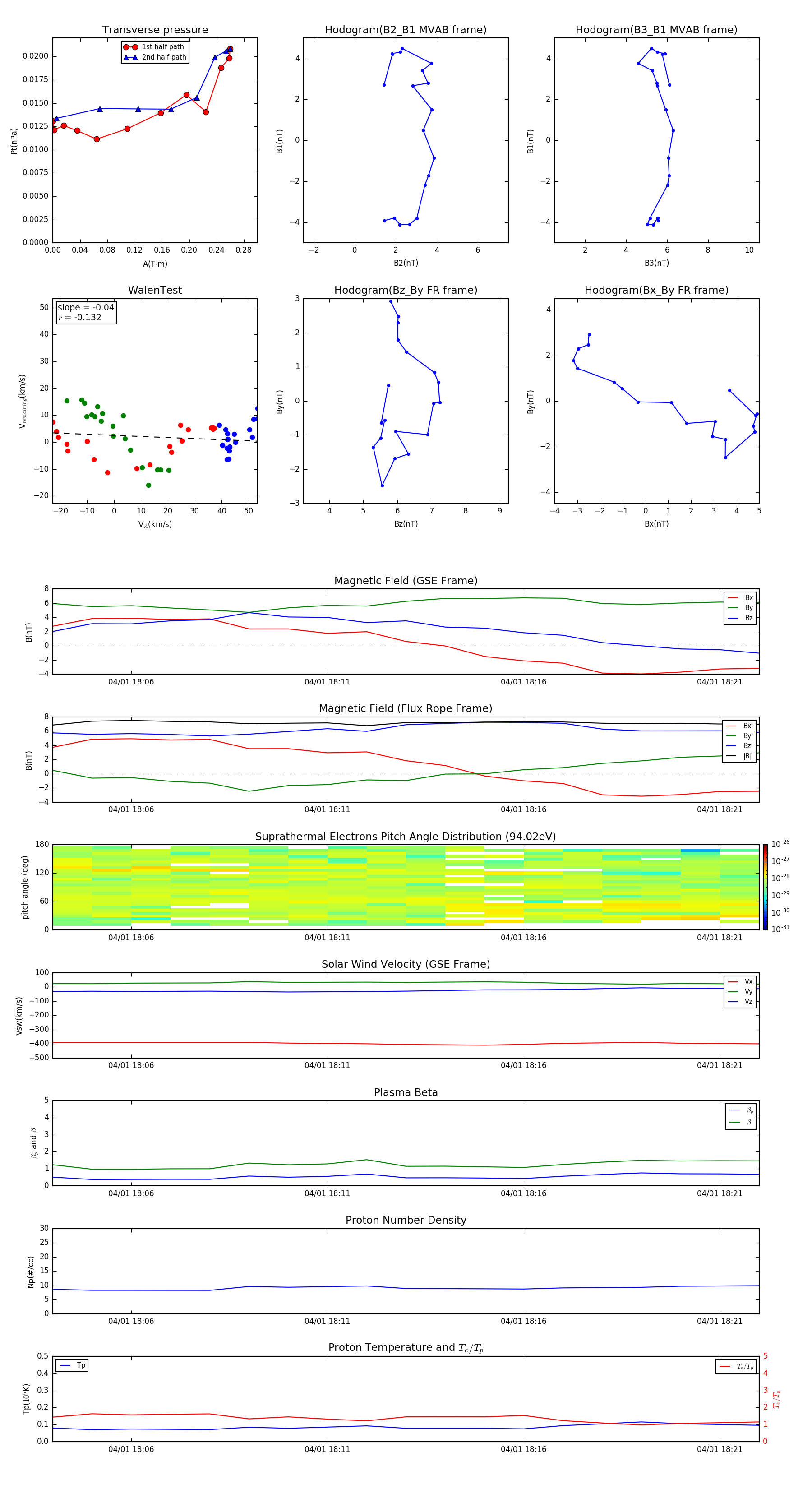Click the Hodogram(B3_B1 MVAB frame) title
Screen dimensions: 812x1489
(656, 30)
